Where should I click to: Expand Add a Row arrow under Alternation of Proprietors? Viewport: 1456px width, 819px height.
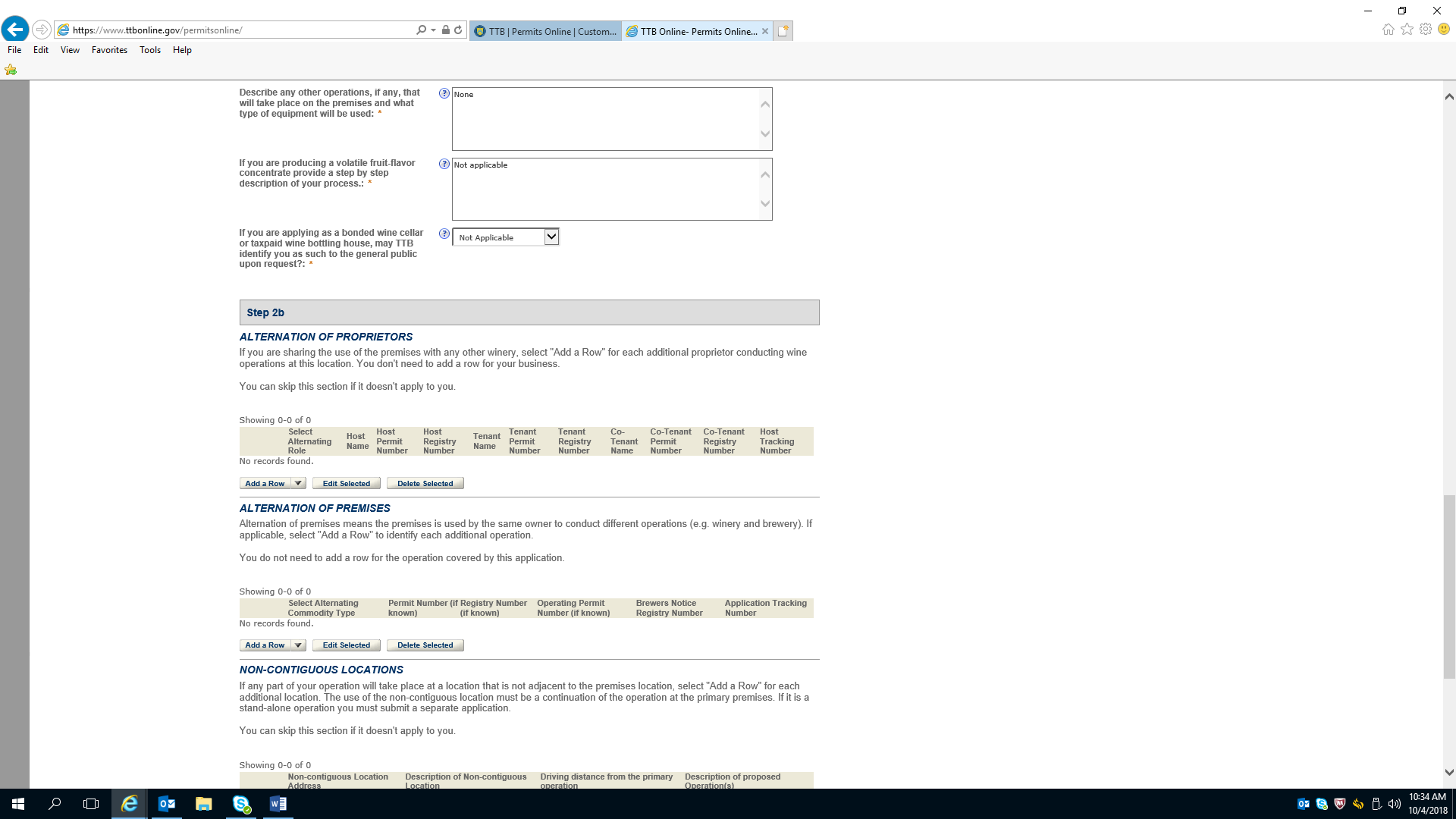(298, 483)
